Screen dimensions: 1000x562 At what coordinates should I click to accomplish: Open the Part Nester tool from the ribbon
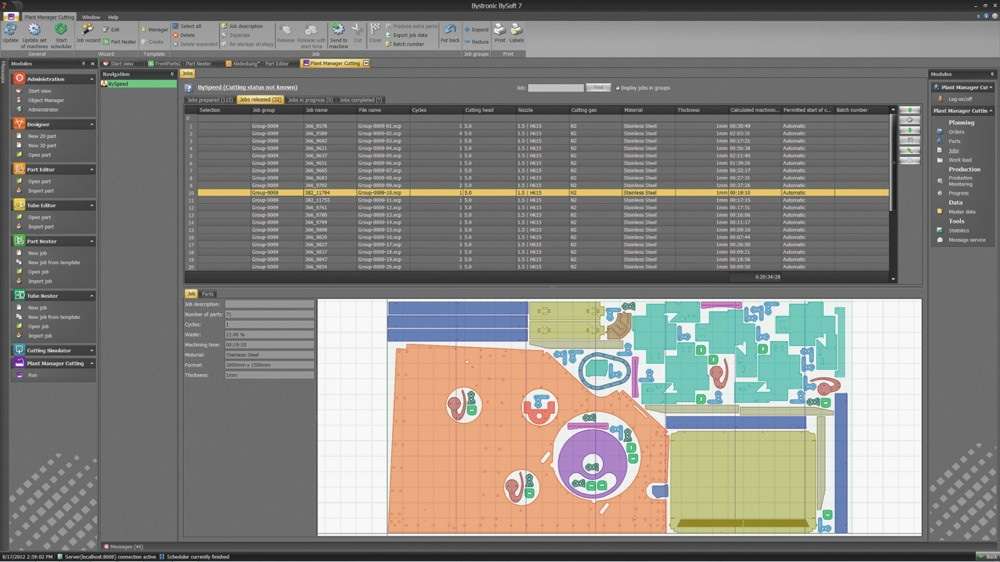[x=121, y=42]
